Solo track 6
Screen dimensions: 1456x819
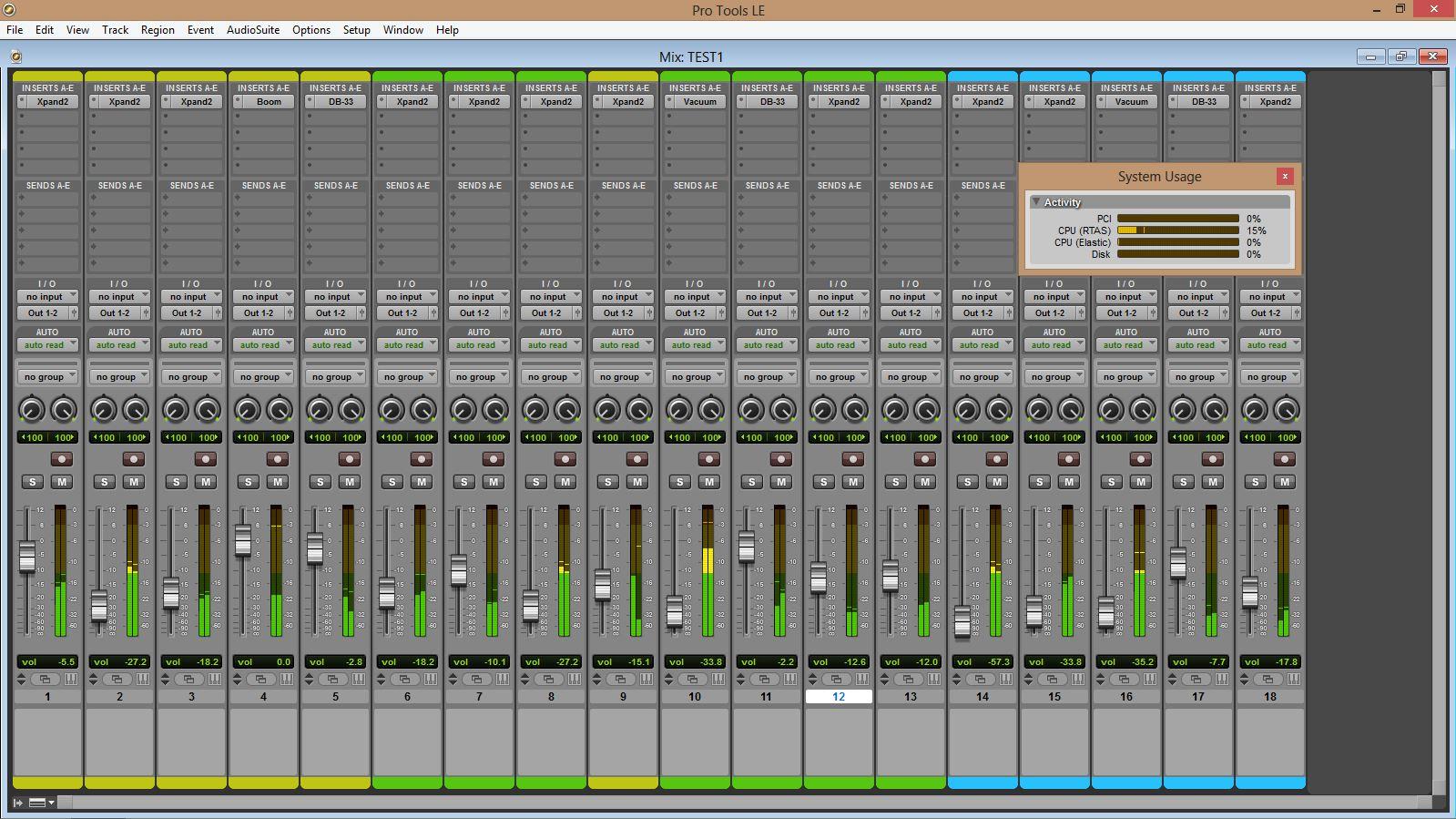[392, 482]
